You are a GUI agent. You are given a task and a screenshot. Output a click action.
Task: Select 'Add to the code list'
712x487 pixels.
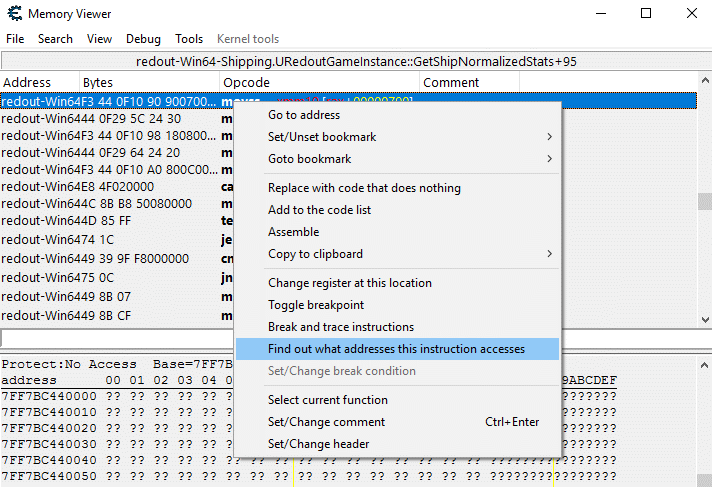point(319,210)
